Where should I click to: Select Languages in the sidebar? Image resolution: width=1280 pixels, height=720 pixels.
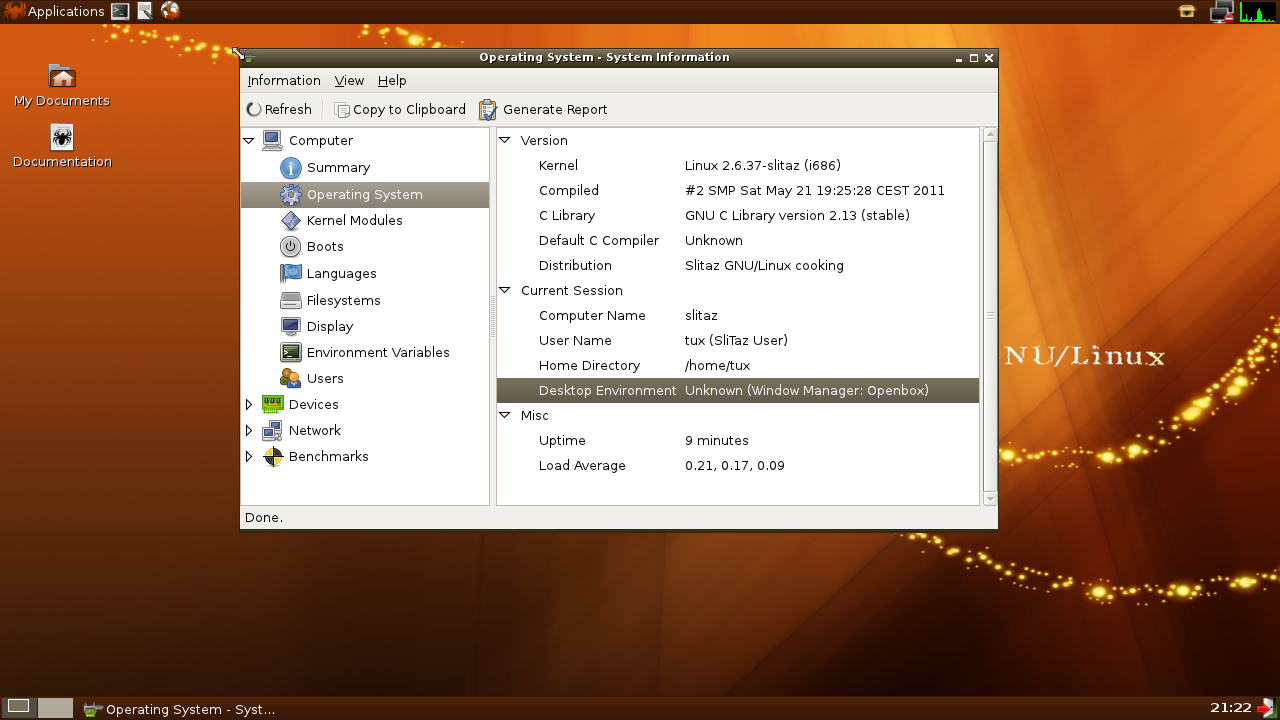[x=341, y=274]
